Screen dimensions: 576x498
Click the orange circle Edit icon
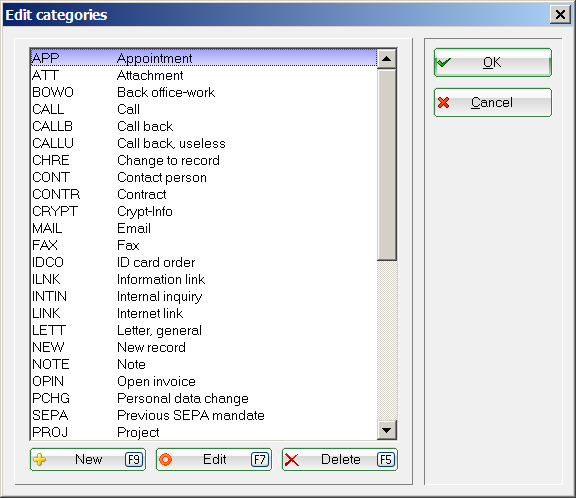[x=165, y=459]
